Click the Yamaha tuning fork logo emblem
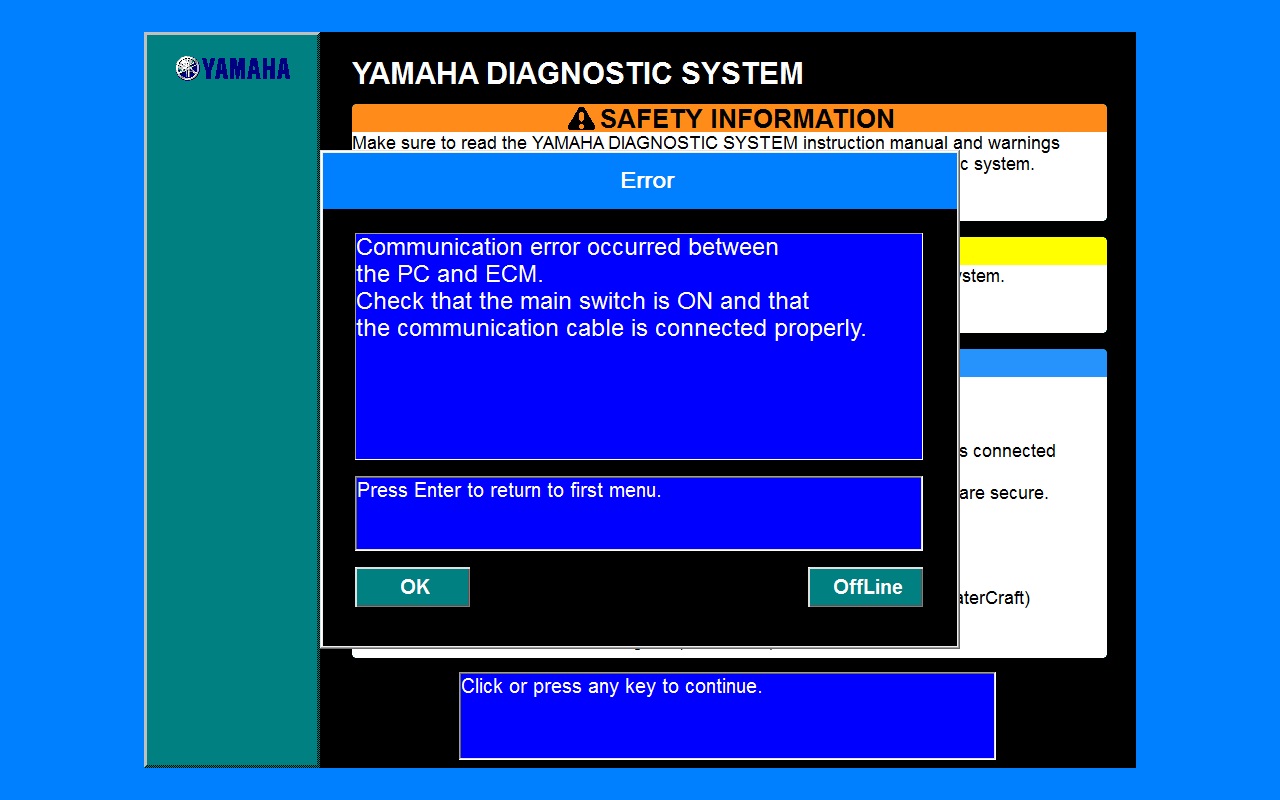1280x800 pixels. pyautogui.click(x=187, y=68)
